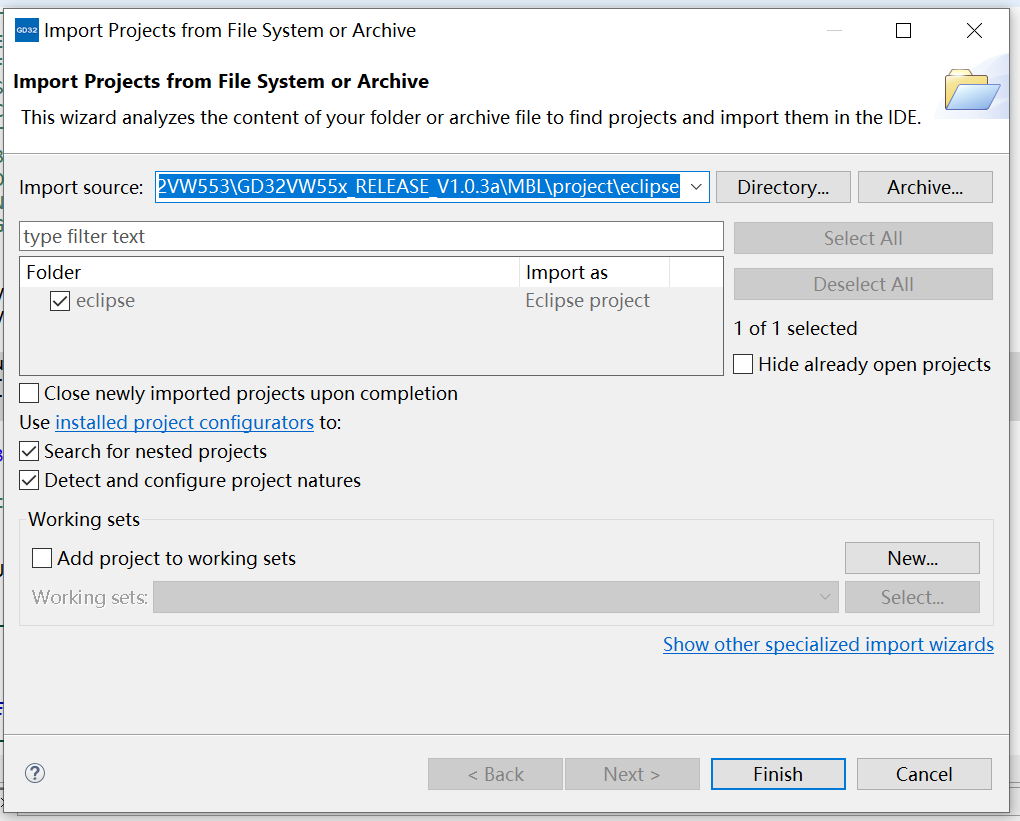Open installed project configurators link

(x=185, y=423)
